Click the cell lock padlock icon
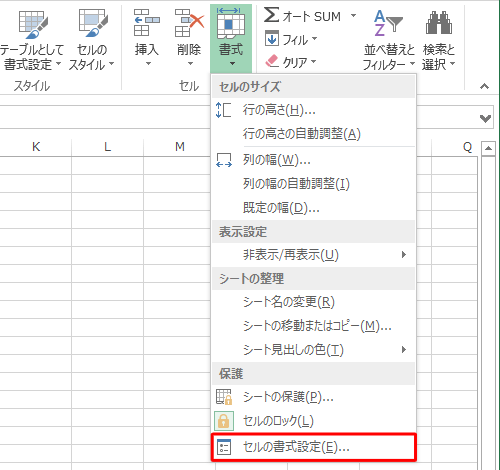This screenshot has width=500, height=470. click(x=224, y=421)
